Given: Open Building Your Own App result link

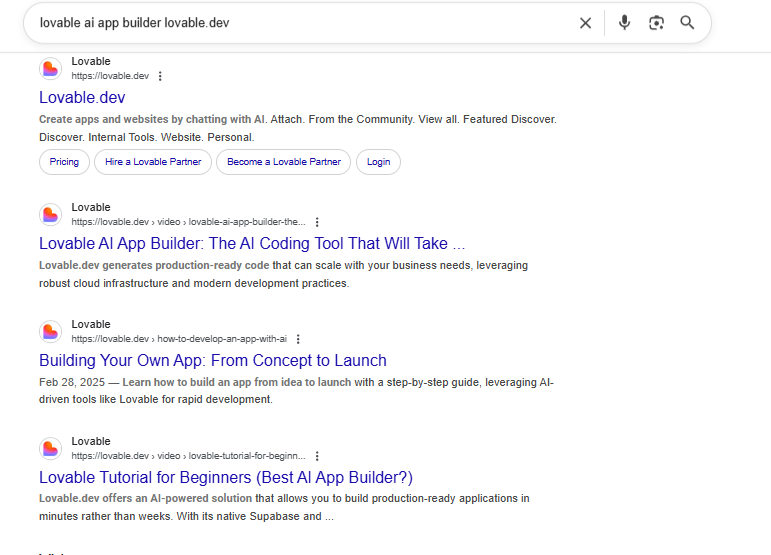Looking at the screenshot, I should click(212, 360).
